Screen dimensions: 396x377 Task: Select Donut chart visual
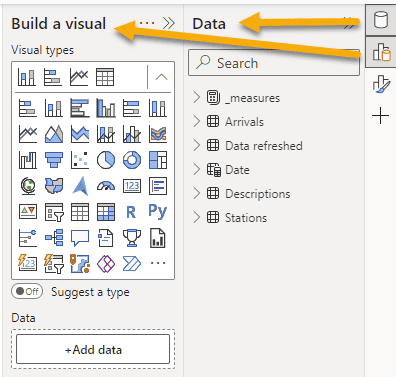[132, 160]
